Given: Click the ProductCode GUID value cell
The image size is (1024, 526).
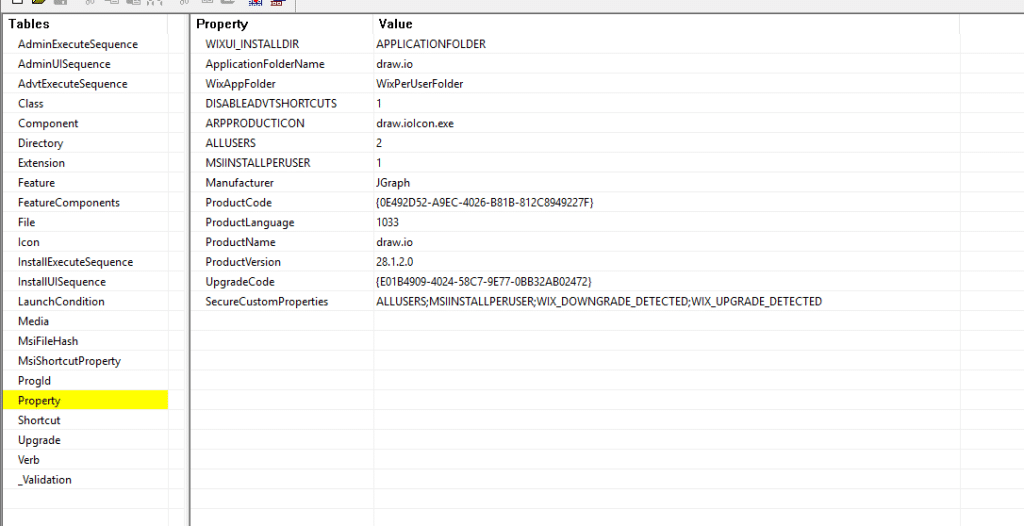Looking at the screenshot, I should (x=484, y=203).
